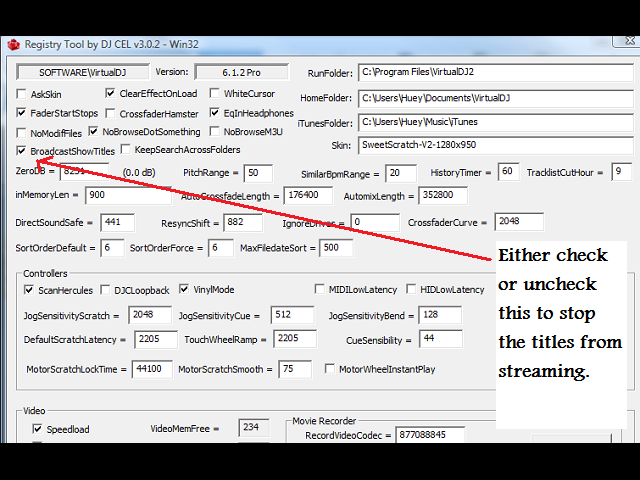Uncheck NoBrowseDotSomething

(x=93, y=131)
